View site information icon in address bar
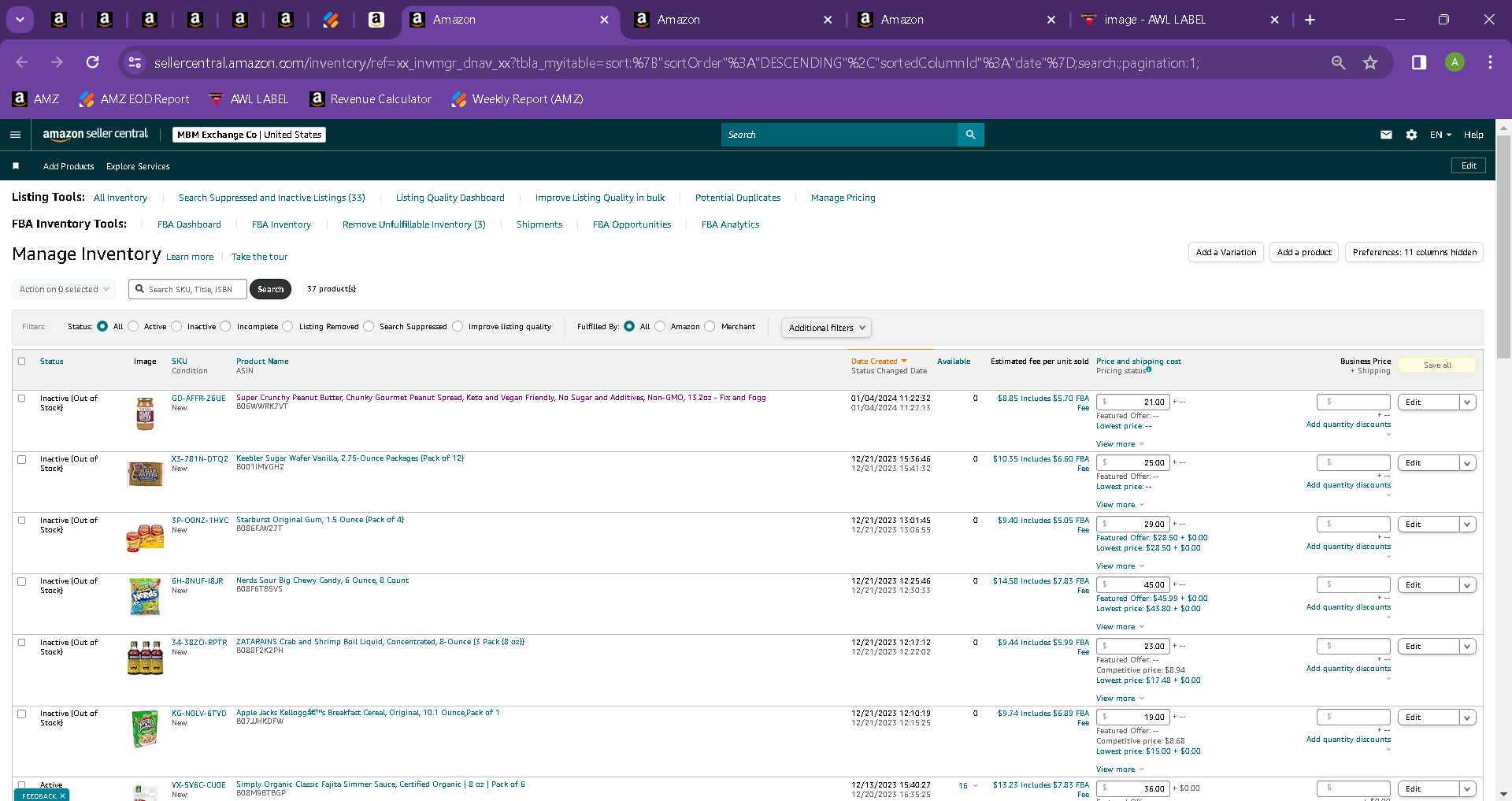The height and width of the screenshot is (801, 1512). (x=135, y=62)
